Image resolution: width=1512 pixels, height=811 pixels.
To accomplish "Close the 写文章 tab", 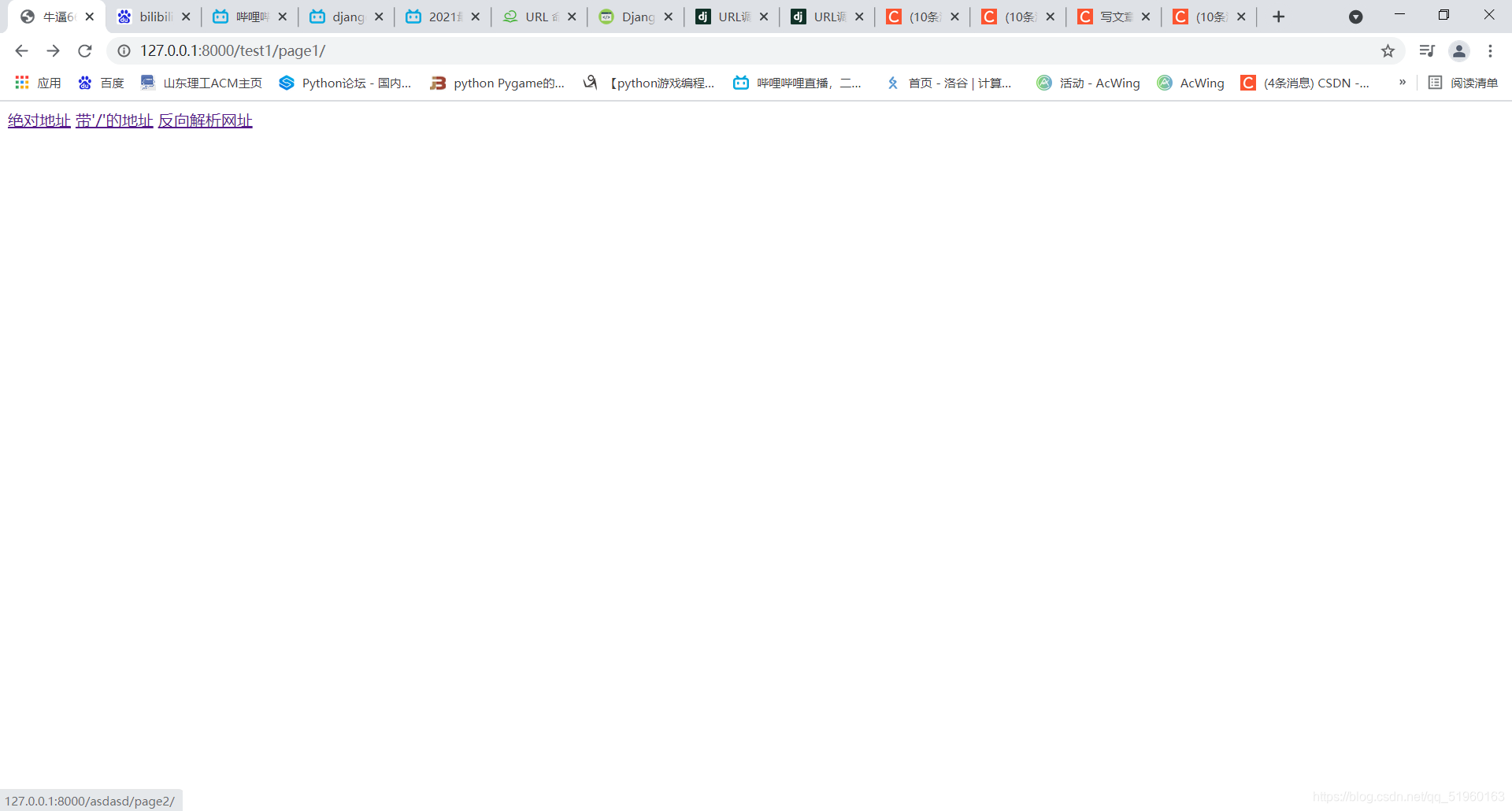I will (x=1146, y=17).
